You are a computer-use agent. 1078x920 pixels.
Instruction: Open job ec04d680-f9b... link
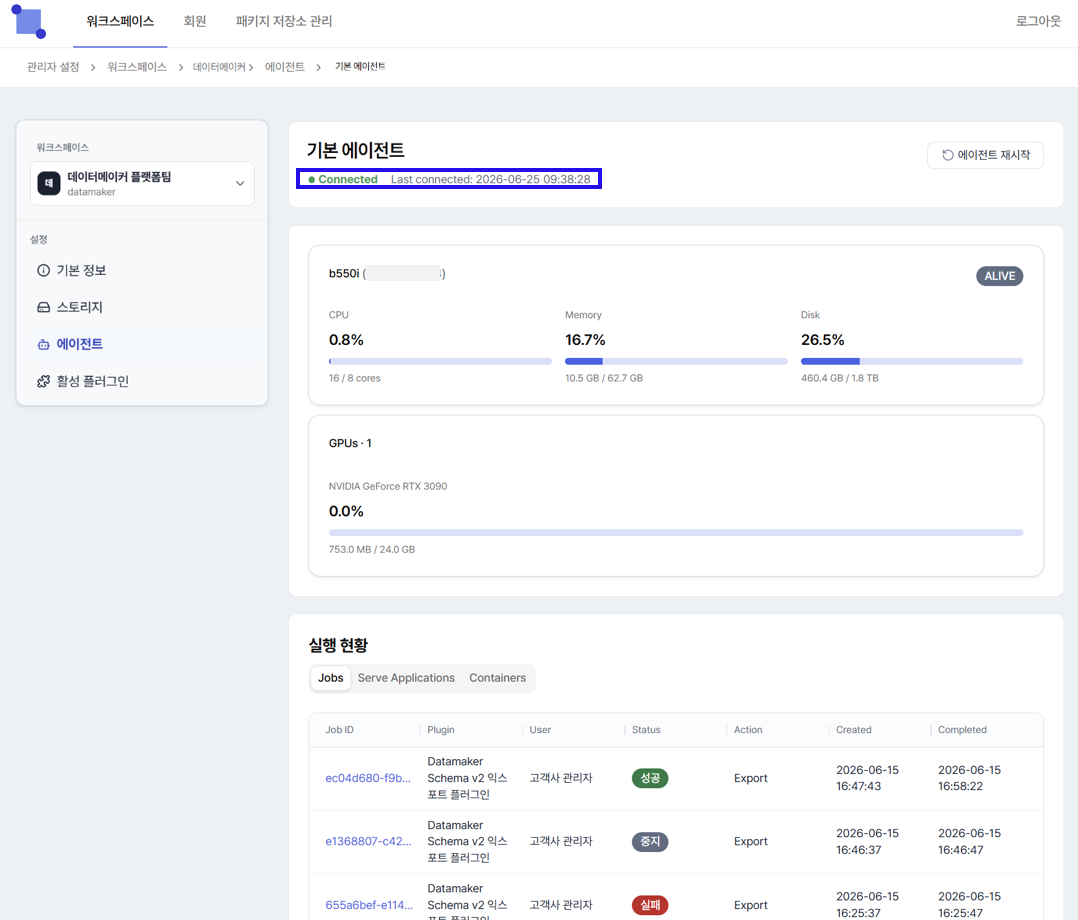click(x=368, y=778)
